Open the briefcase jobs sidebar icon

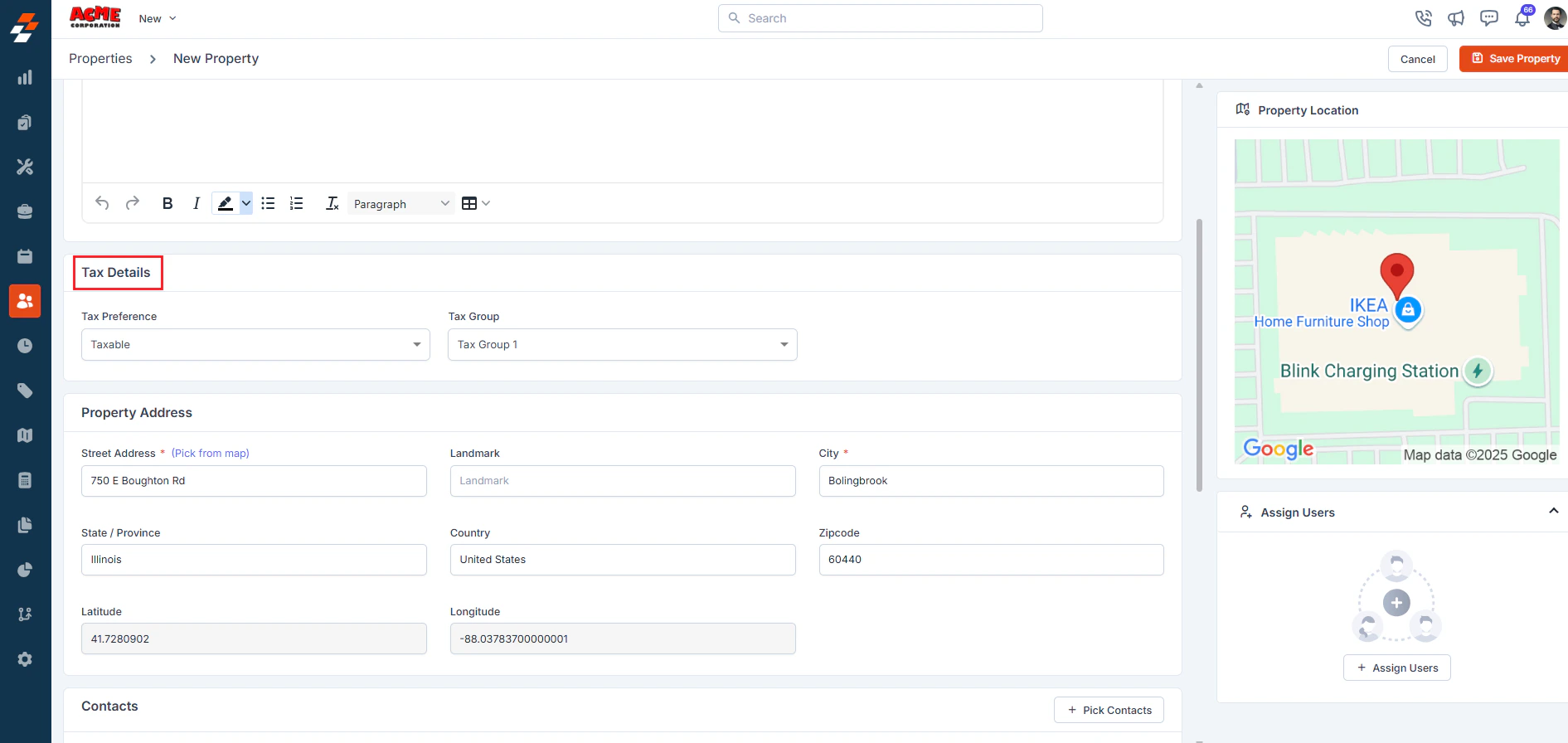click(25, 211)
